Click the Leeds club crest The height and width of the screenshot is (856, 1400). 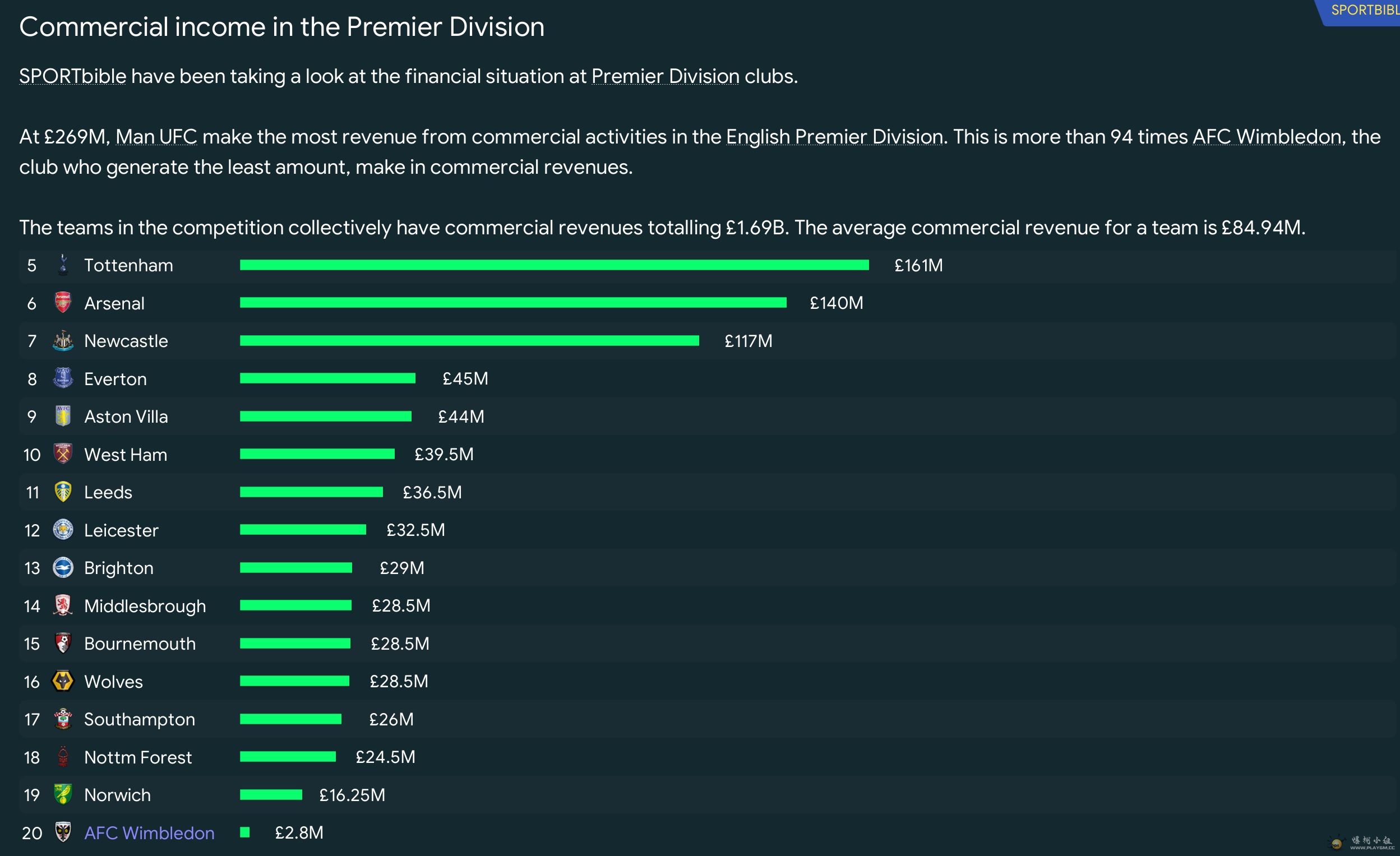63,492
